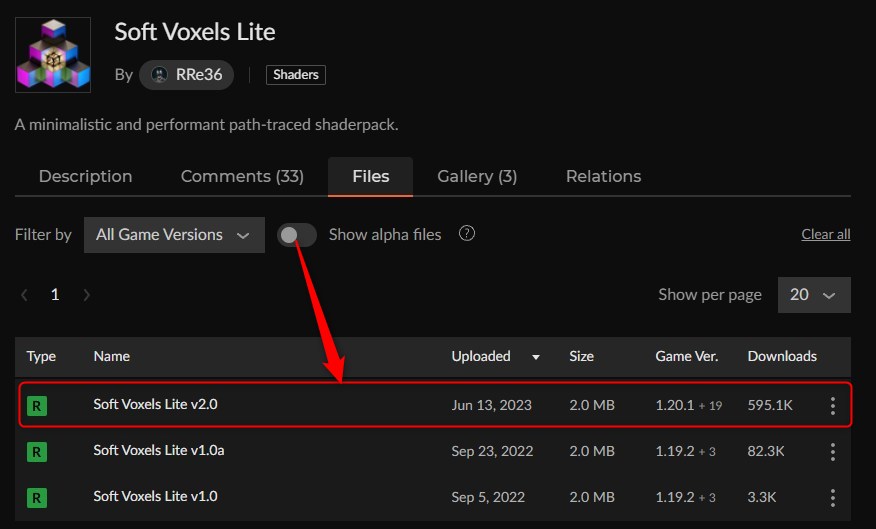
Task: Click 595.1K downloads value
Action: [770, 405]
